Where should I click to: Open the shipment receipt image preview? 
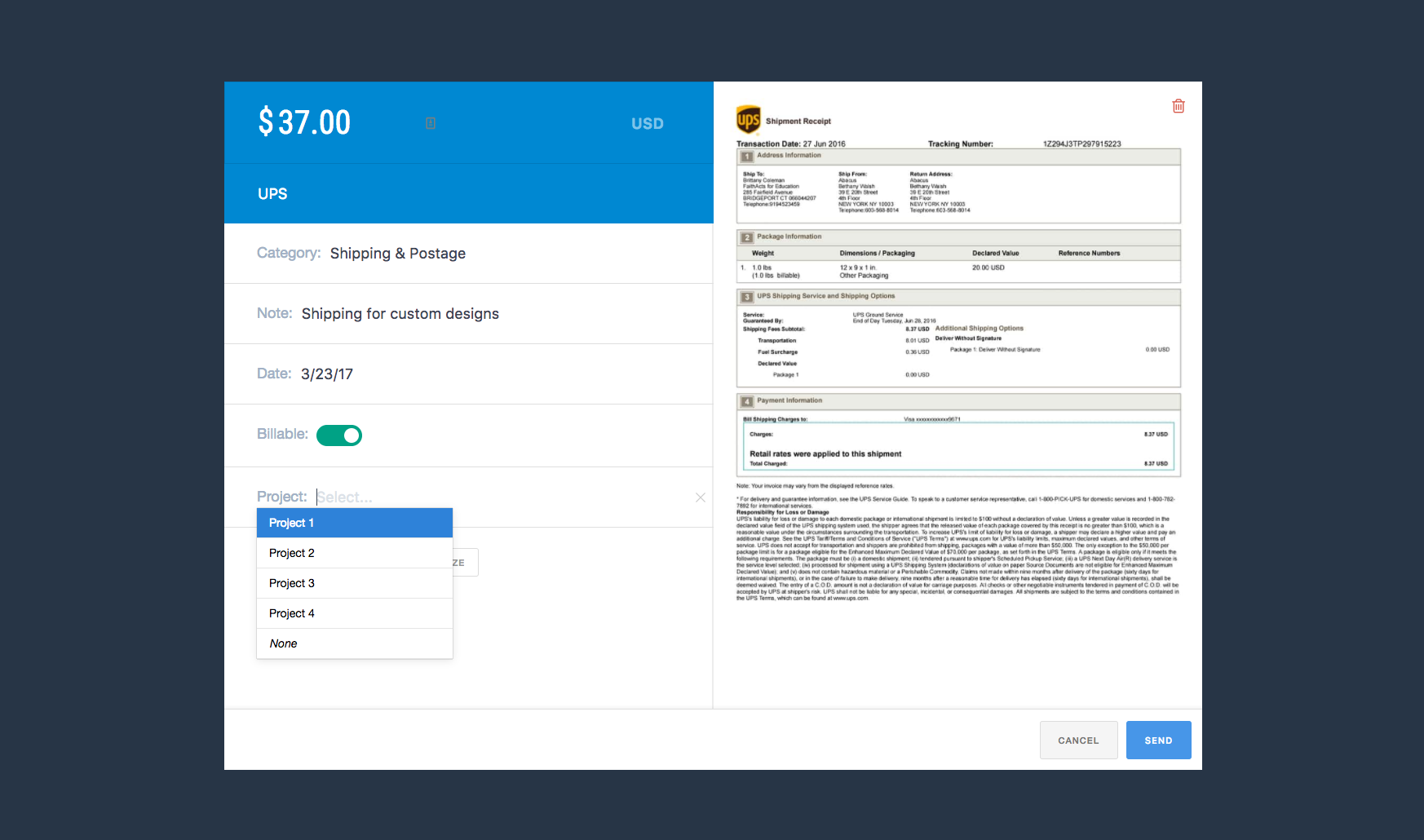[958, 353]
